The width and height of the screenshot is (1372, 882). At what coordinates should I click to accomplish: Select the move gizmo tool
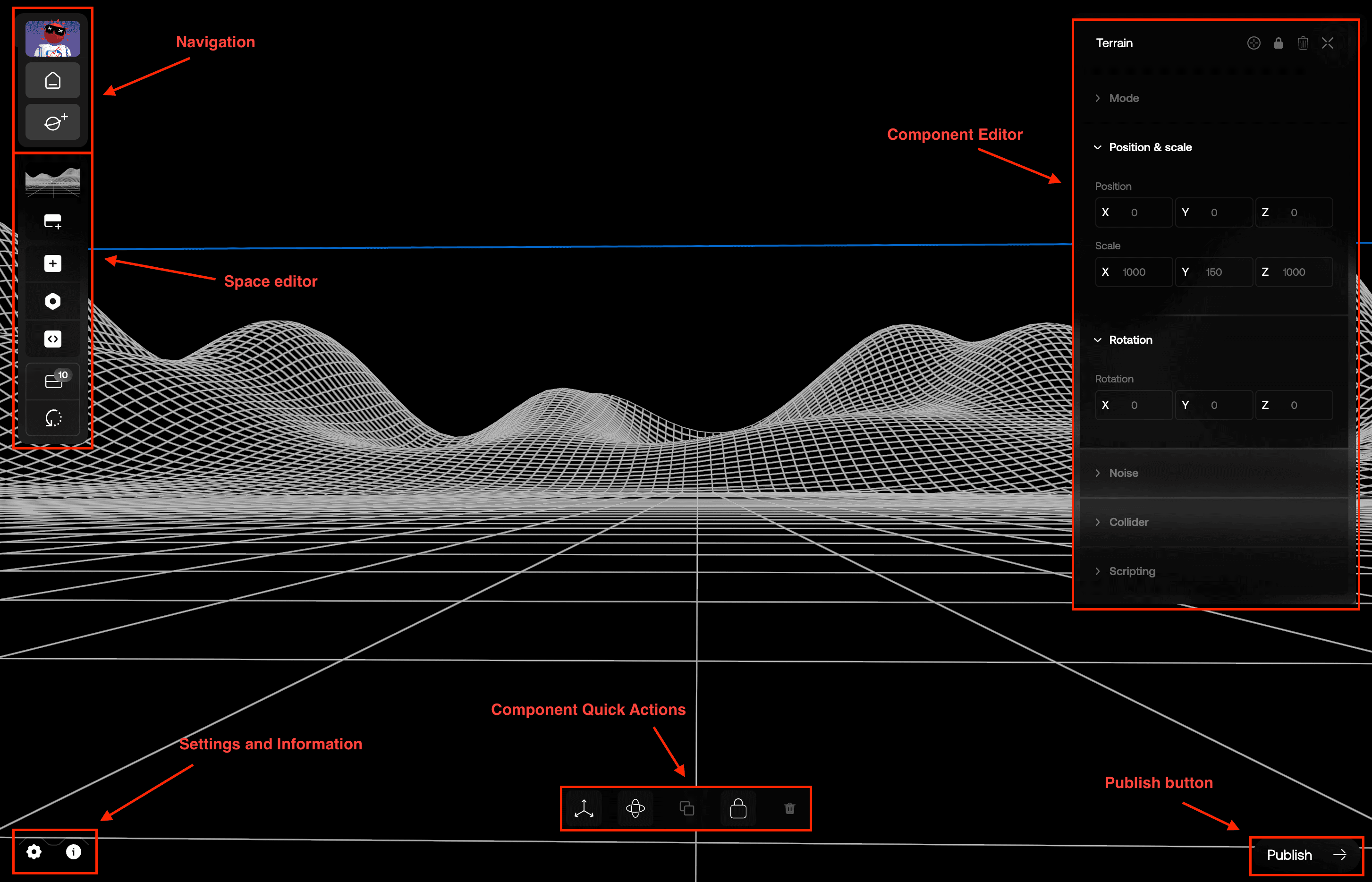[x=584, y=809]
